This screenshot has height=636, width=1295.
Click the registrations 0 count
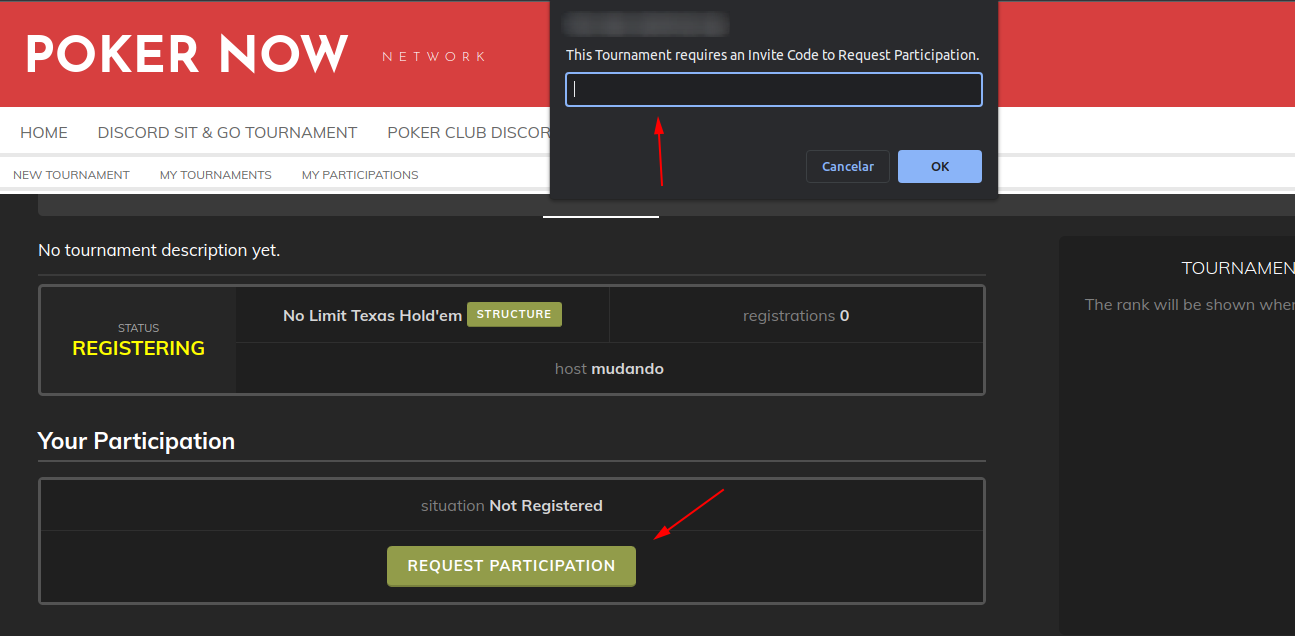796,316
